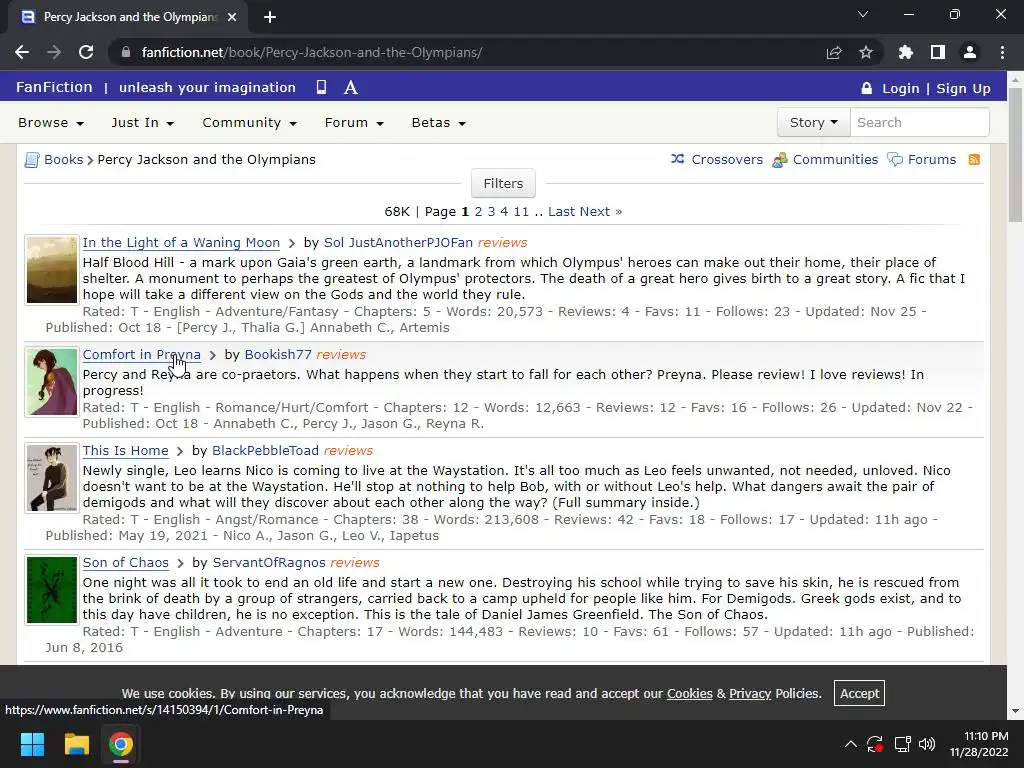The height and width of the screenshot is (768, 1024).
Task: Go to page 2 of results
Action: [478, 212]
